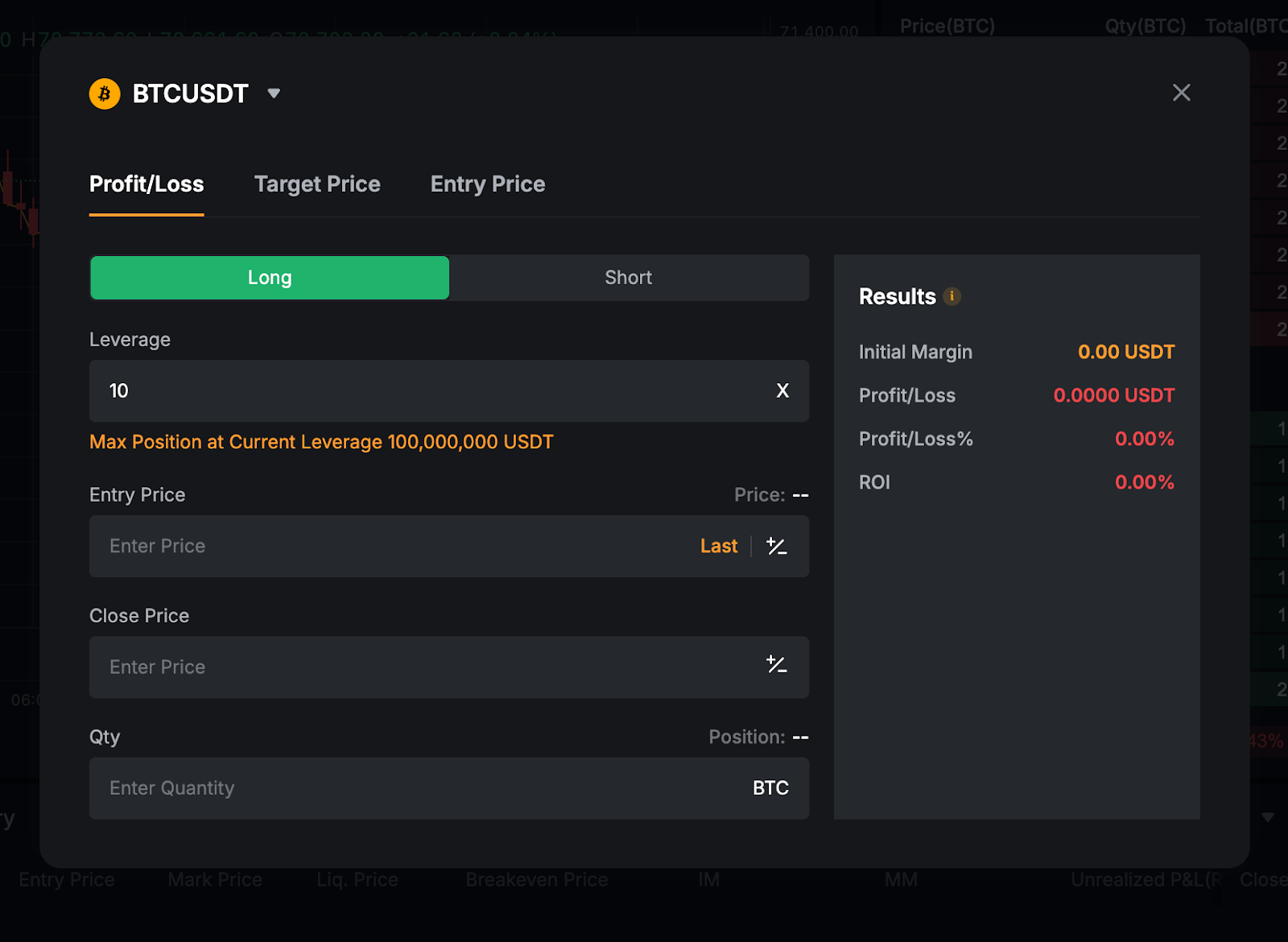1288x942 pixels.
Task: Click the plus/minus icon in Entry Price
Action: click(776, 547)
